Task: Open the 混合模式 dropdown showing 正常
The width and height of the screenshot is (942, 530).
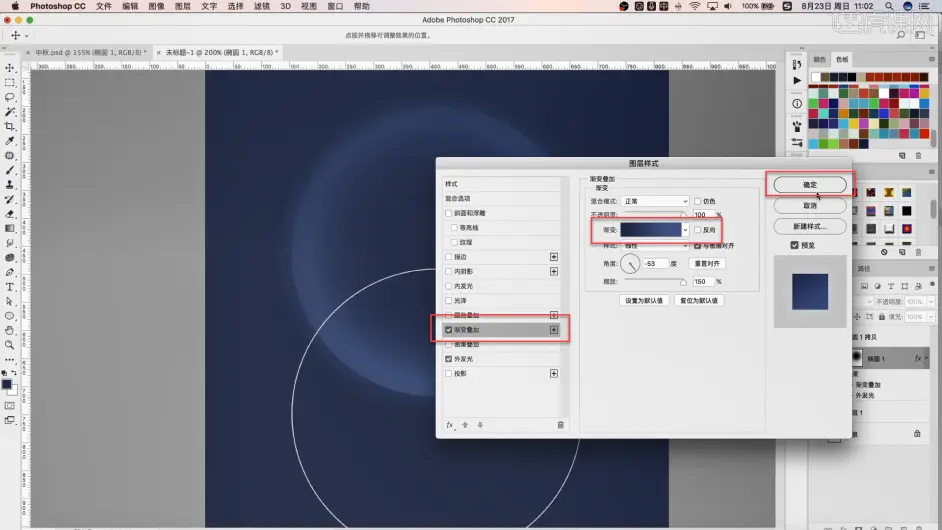Action: pyautogui.click(x=655, y=201)
